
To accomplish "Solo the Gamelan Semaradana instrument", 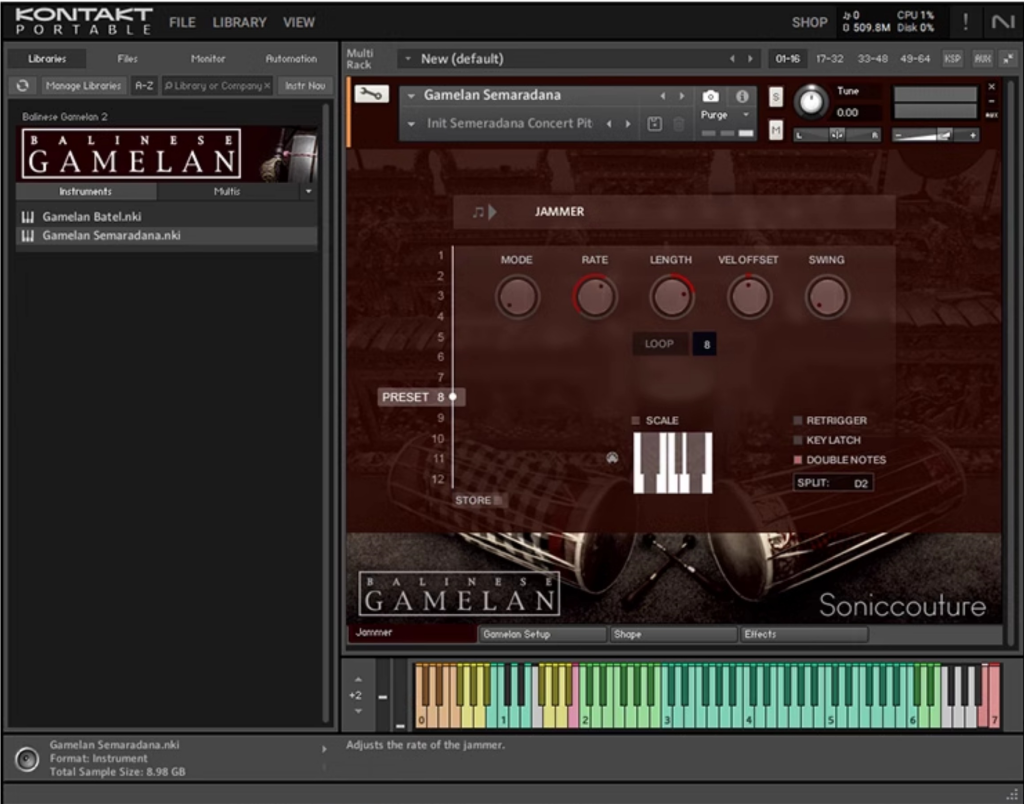I will click(x=776, y=96).
